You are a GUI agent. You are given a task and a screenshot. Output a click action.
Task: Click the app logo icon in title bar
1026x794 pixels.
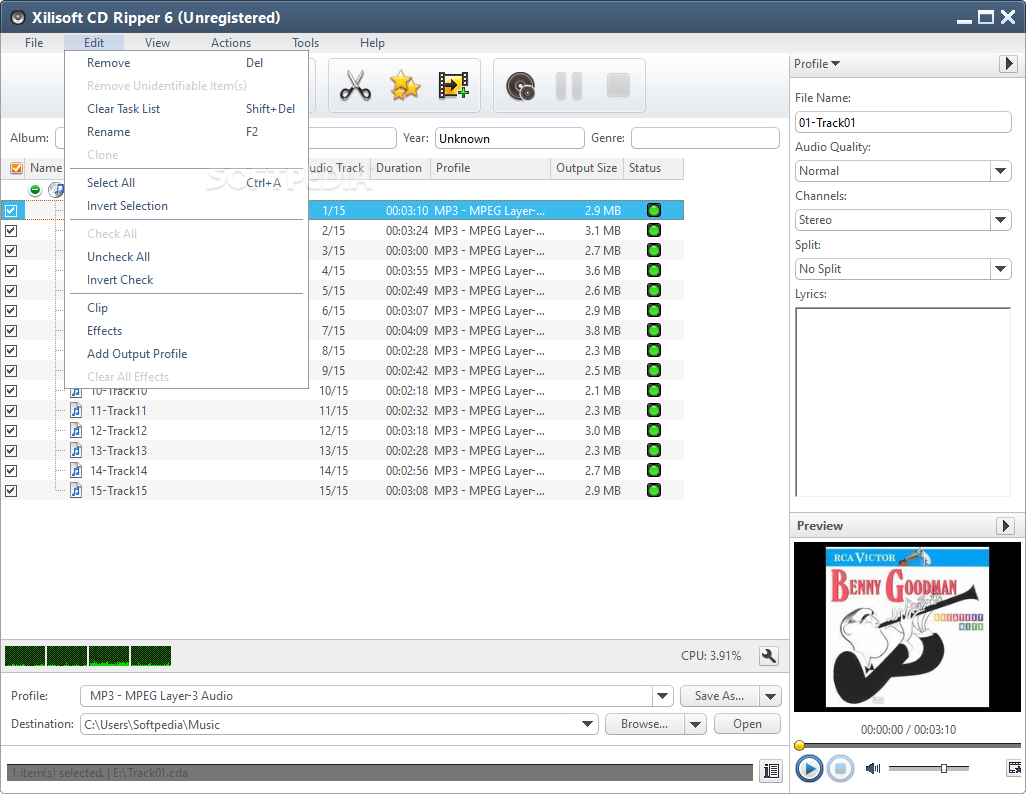coord(18,18)
